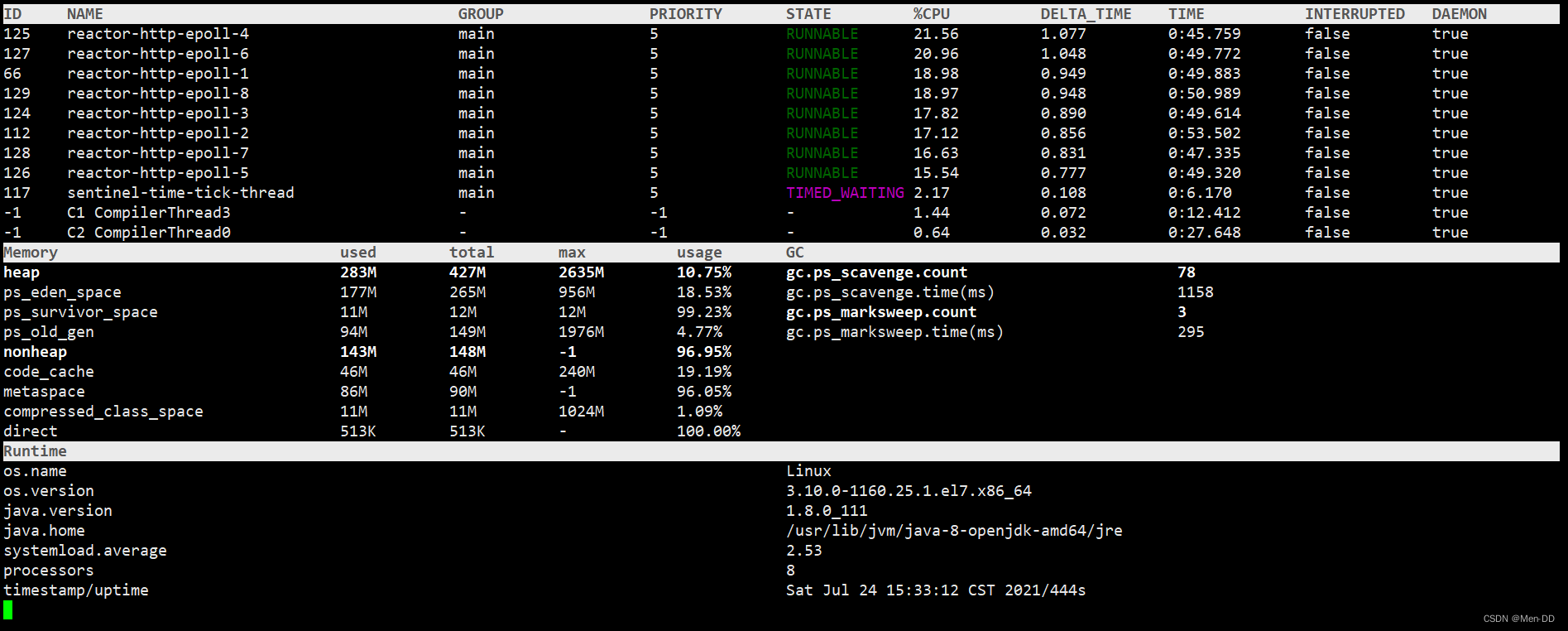Screen dimensions: 1568x631
Task: Click thread ID 125
Action: [x=17, y=34]
